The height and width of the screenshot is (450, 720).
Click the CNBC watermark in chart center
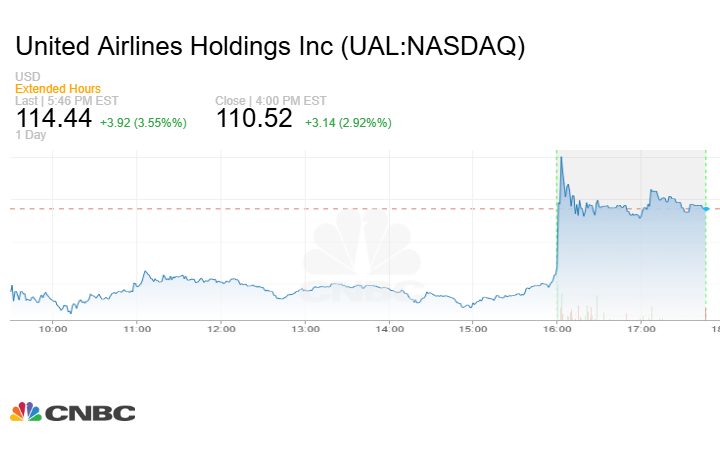(x=360, y=262)
